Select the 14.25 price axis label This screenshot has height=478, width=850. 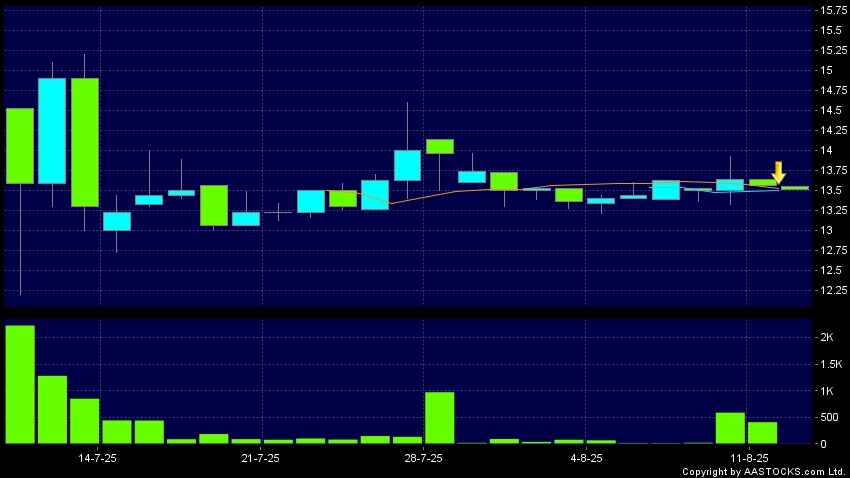click(834, 130)
